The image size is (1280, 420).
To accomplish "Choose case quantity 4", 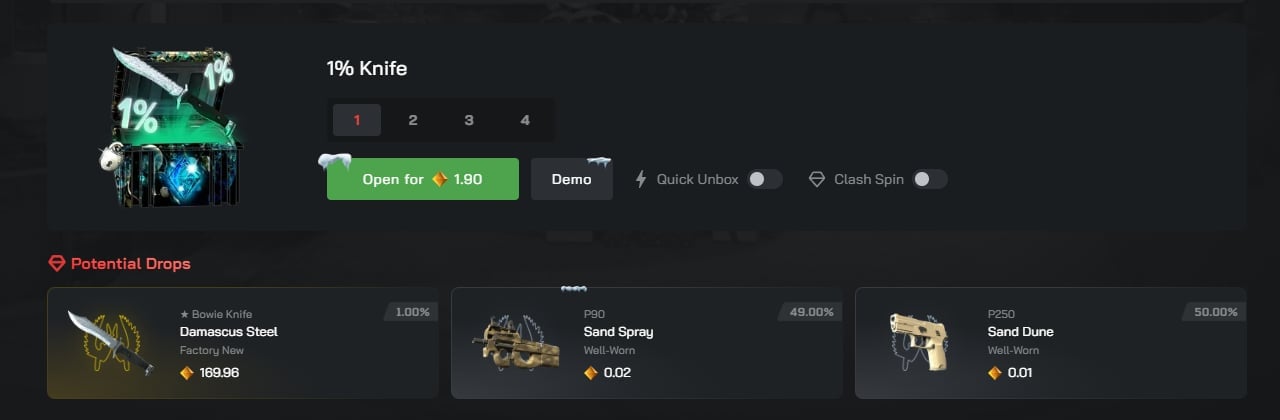I will click(x=525, y=121).
